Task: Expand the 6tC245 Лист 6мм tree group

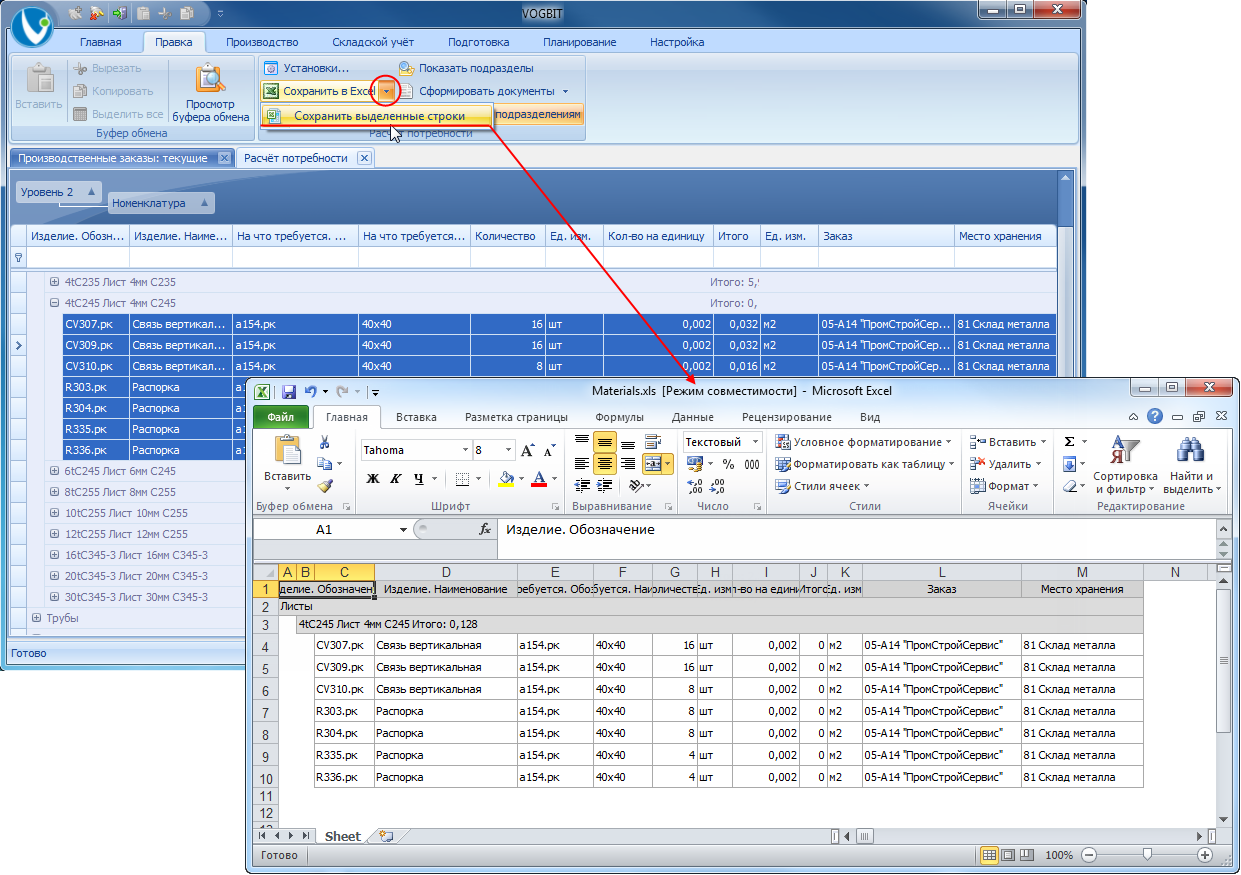Action: (x=55, y=471)
